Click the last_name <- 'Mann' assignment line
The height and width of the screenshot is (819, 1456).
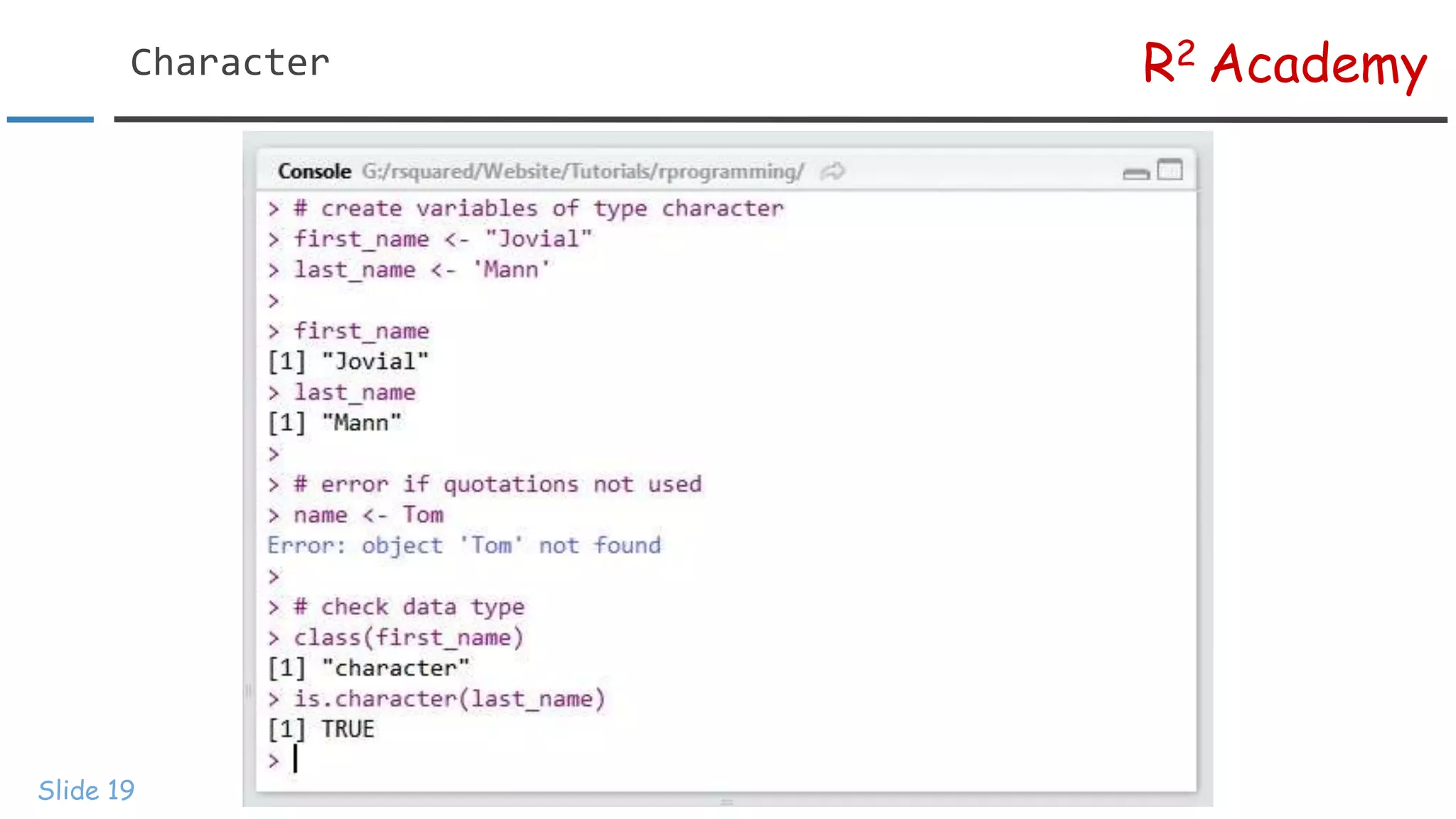[x=422, y=269]
